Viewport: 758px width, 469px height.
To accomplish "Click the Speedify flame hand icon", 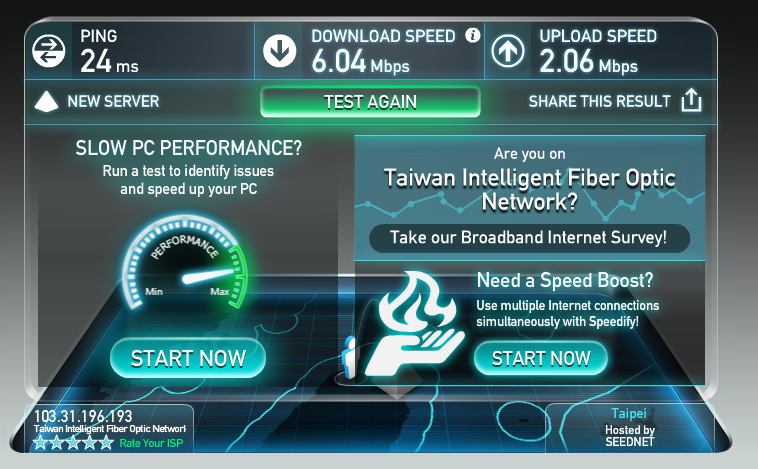I will click(x=414, y=324).
